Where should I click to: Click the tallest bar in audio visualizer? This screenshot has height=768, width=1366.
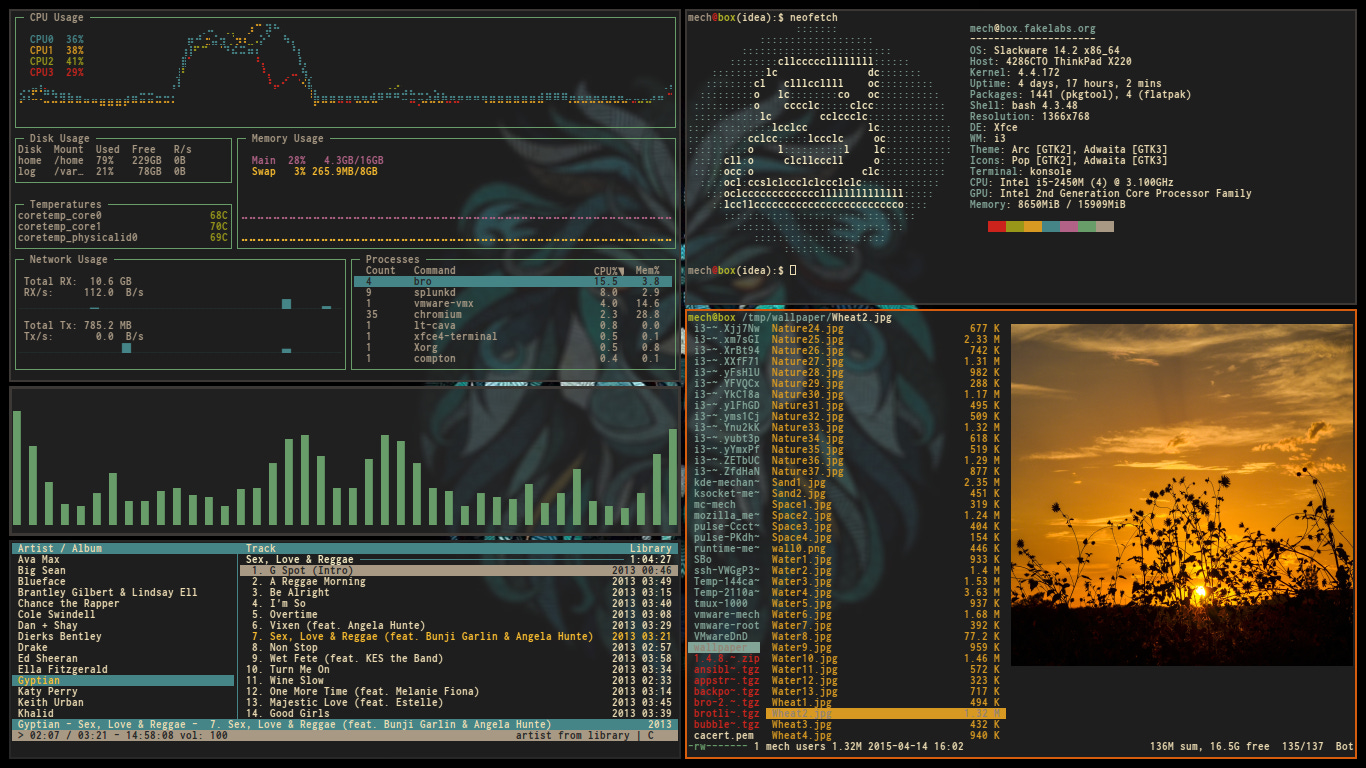point(17,468)
